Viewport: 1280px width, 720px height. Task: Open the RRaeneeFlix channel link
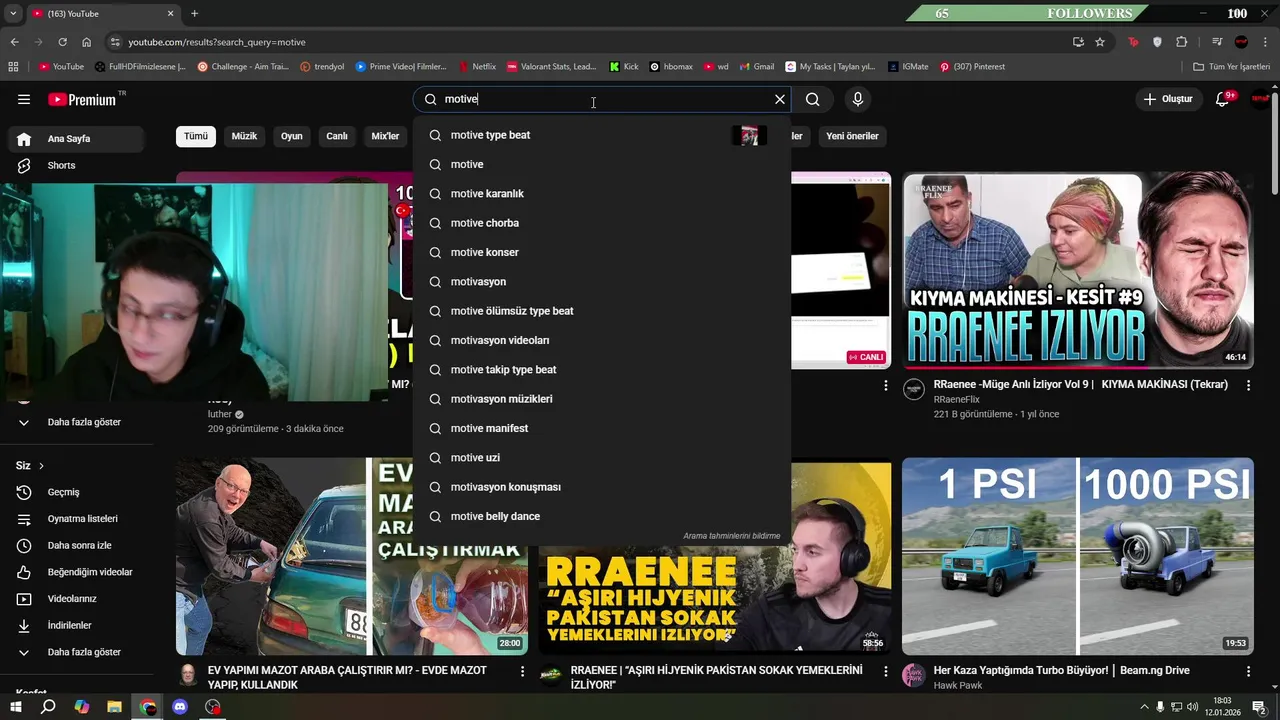956,399
